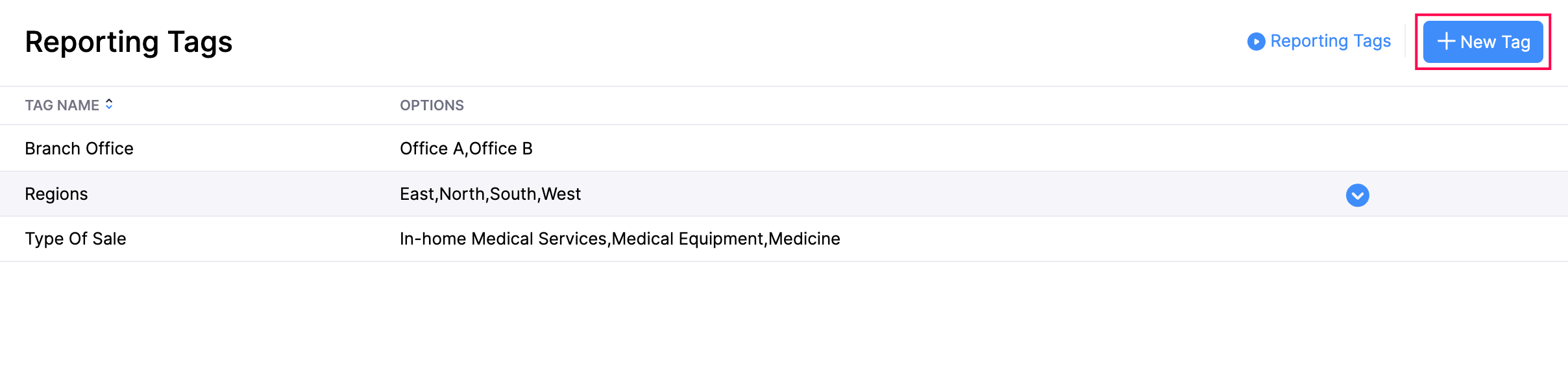Select the Regions tag name
This screenshot has height=388, width=1568.
pyautogui.click(x=56, y=194)
